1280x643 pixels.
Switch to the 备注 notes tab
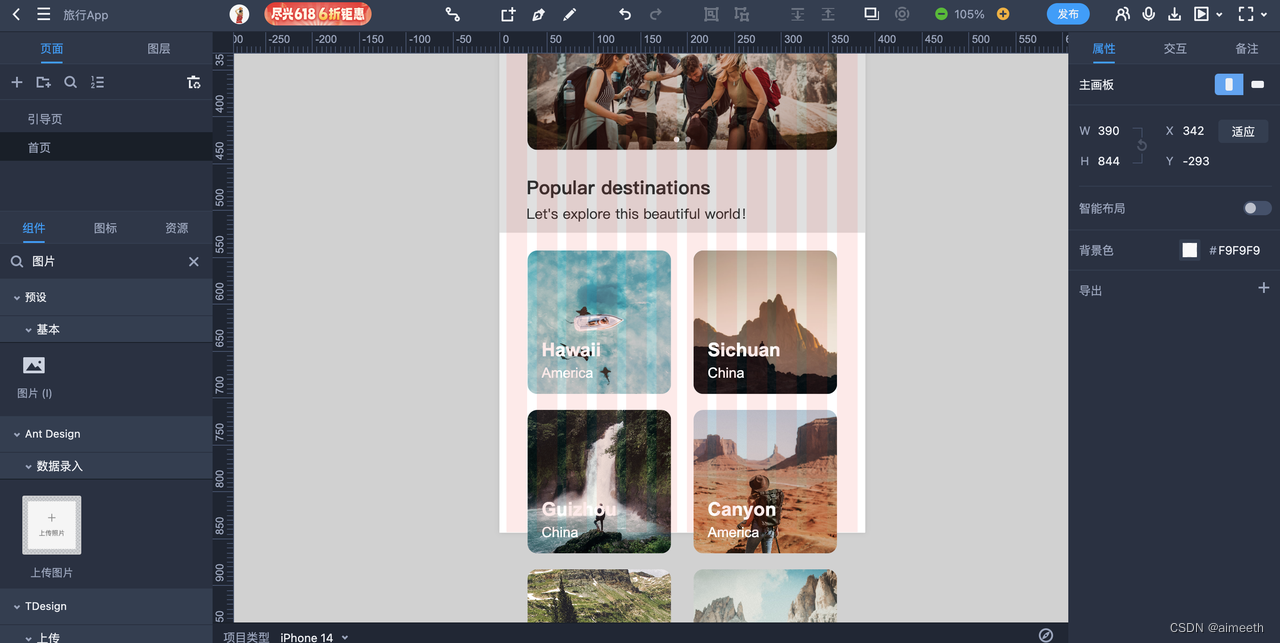pyautogui.click(x=1246, y=48)
